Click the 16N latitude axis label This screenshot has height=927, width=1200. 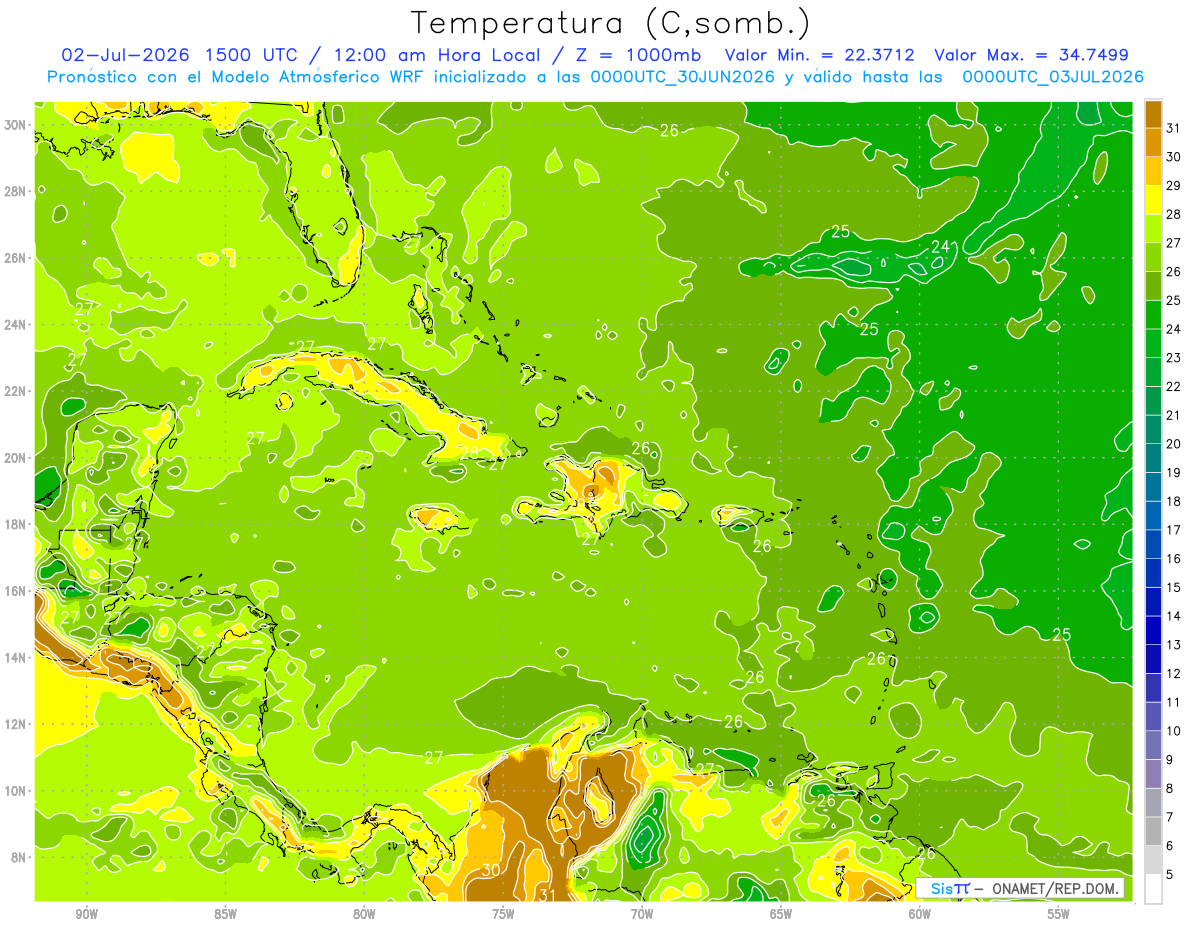[15, 591]
